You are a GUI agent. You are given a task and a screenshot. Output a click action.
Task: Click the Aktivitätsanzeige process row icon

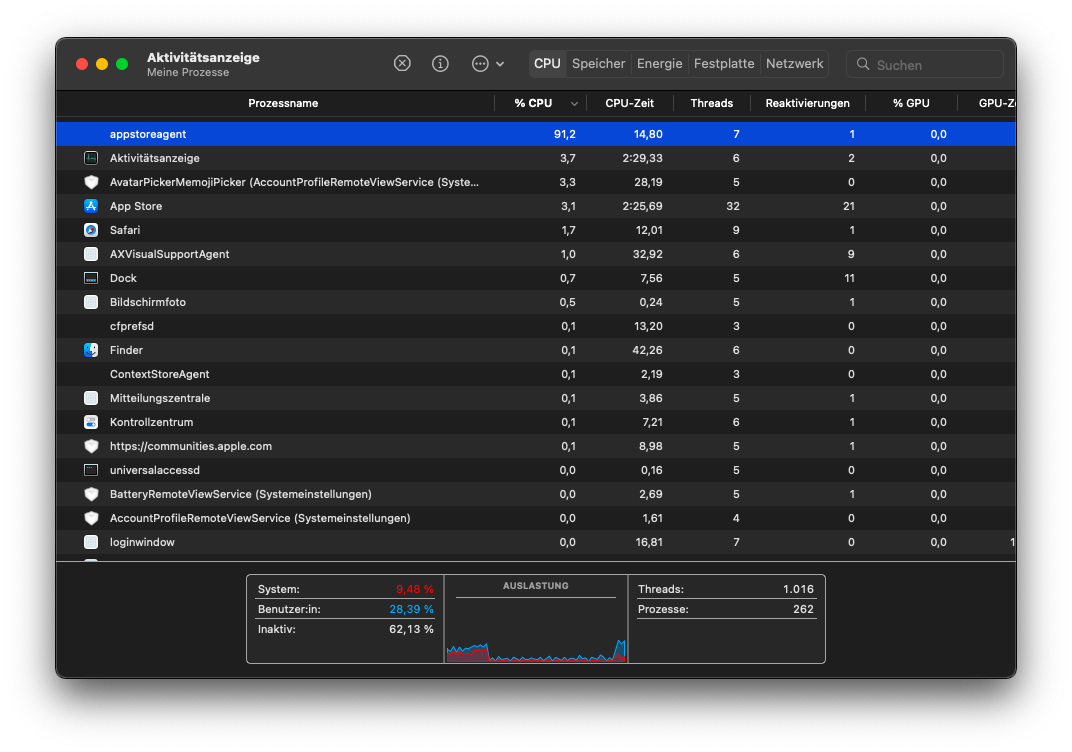pyautogui.click(x=91, y=158)
